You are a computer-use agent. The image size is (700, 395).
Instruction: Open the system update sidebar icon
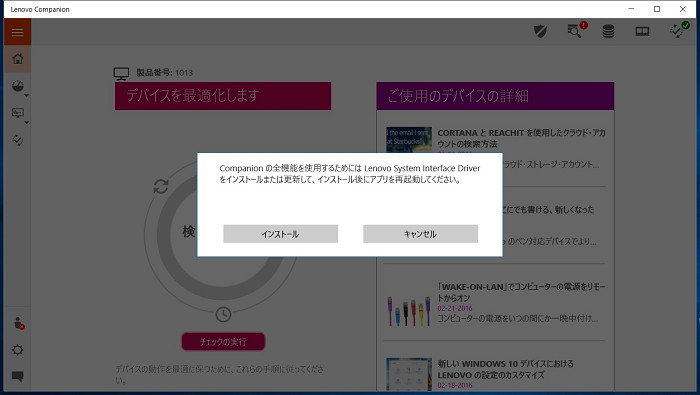tap(17, 140)
